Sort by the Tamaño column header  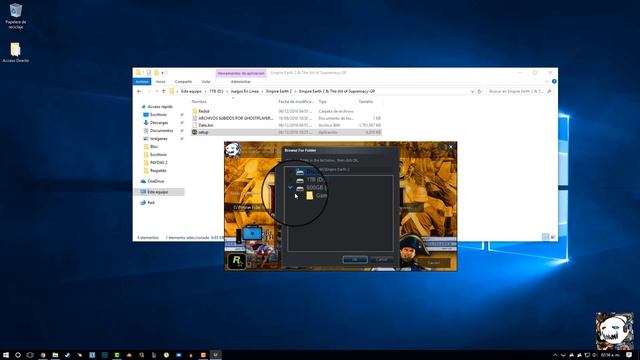pyautogui.click(x=366, y=102)
